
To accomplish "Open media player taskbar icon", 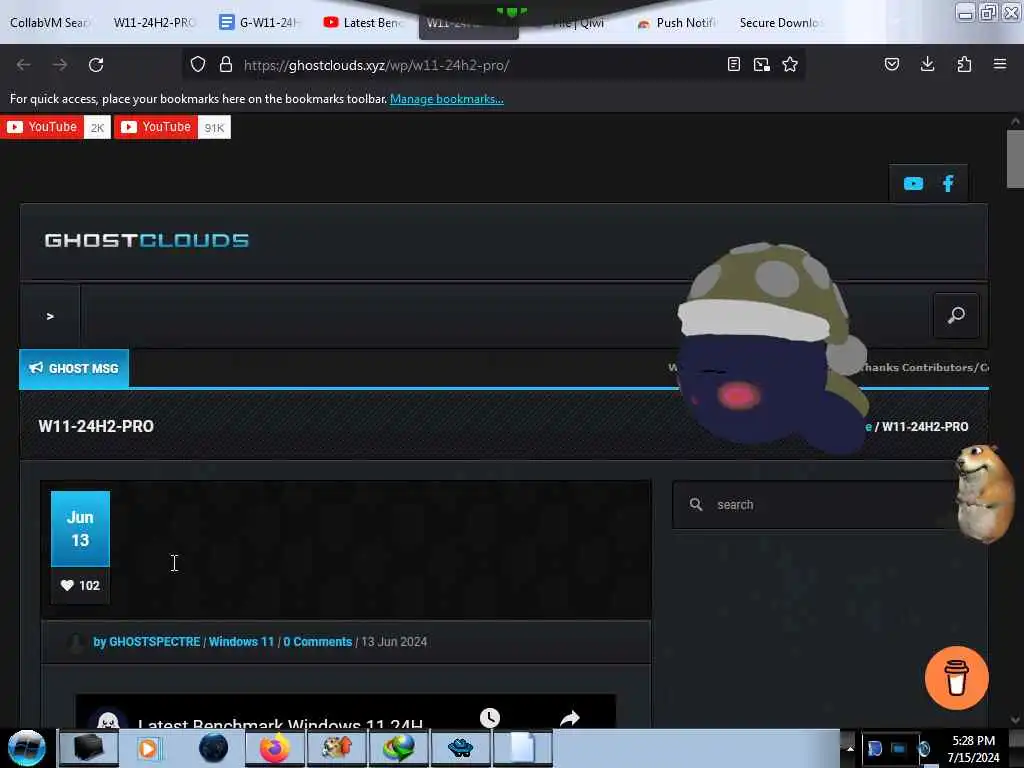I will [x=148, y=748].
